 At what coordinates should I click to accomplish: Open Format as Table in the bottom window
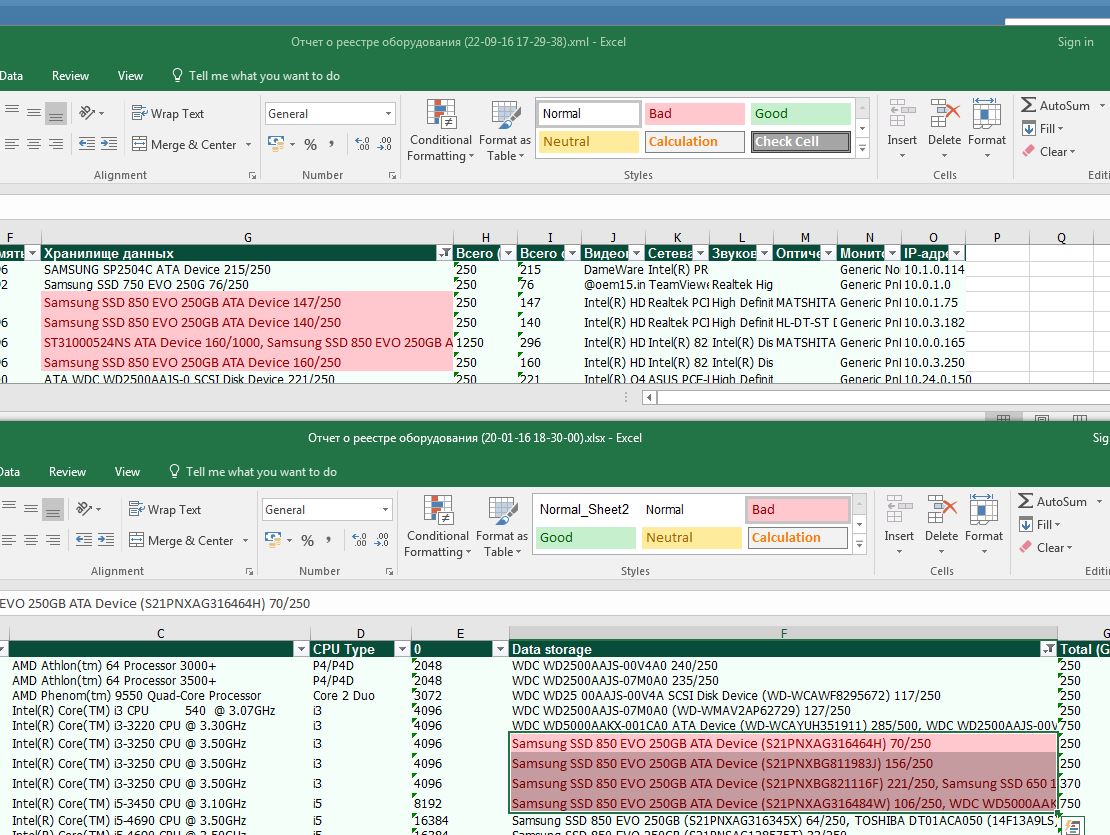(501, 526)
